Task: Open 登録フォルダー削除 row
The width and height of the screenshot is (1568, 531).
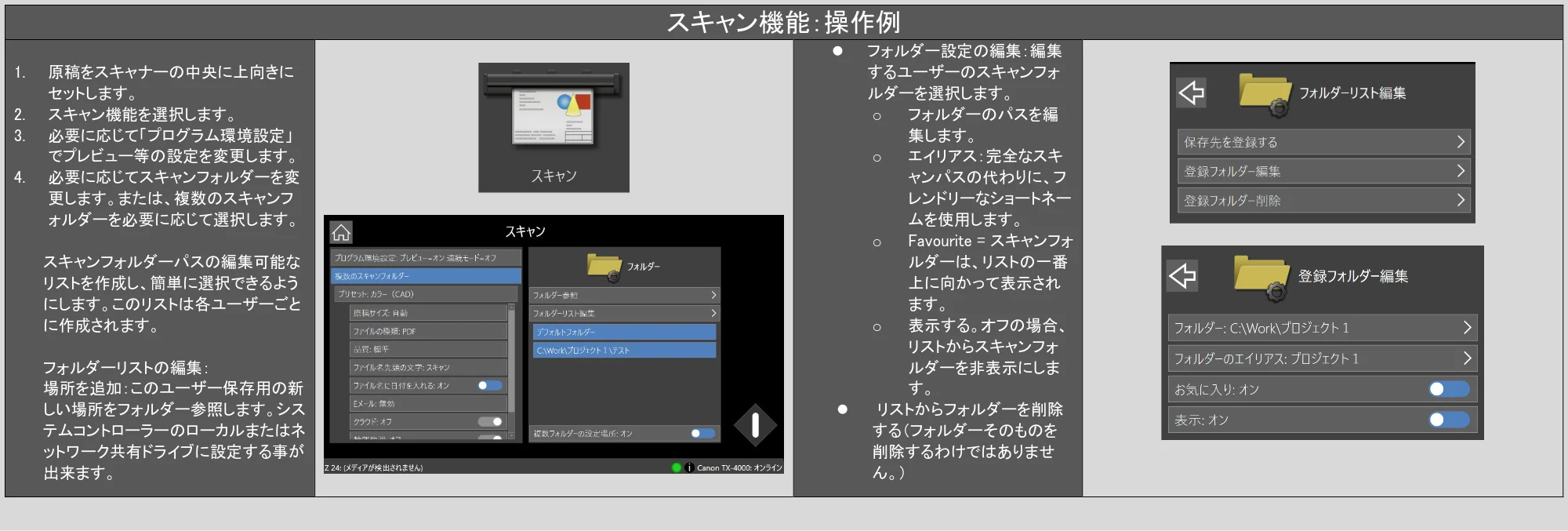Action: 1323,201
